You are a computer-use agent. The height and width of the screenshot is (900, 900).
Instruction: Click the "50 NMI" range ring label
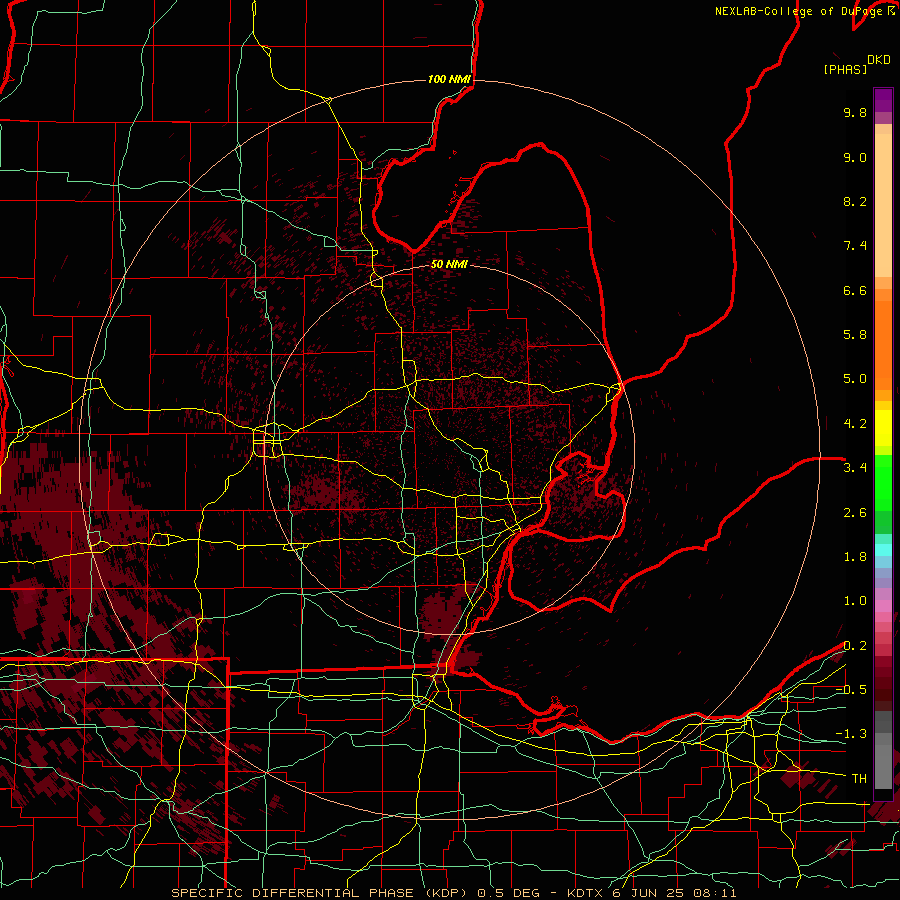(449, 264)
